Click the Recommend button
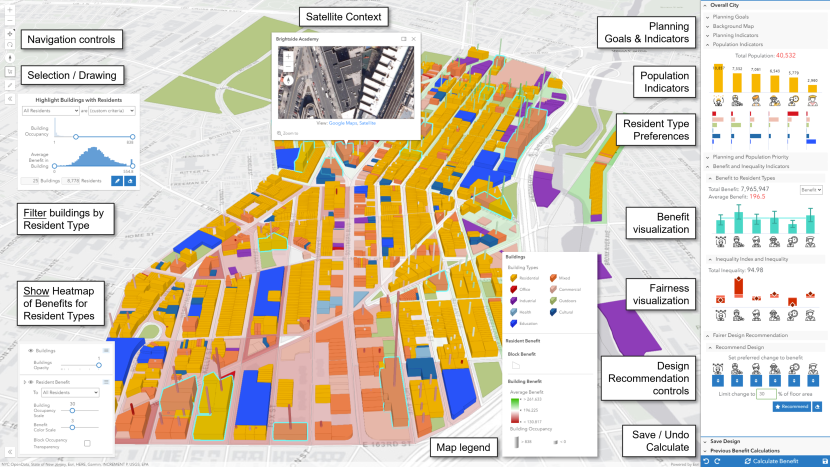Screen dimensions: 830x467 [x=792, y=407]
